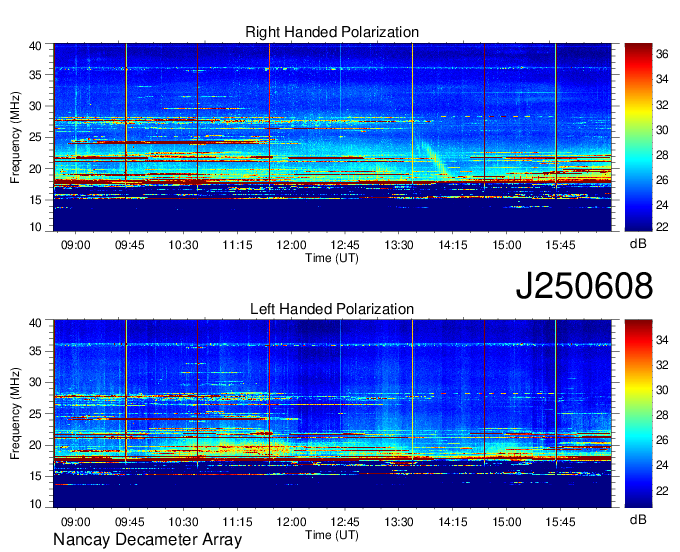Click dB label under Left Handed colorbar
This screenshot has width=680, height=552.
638,519
